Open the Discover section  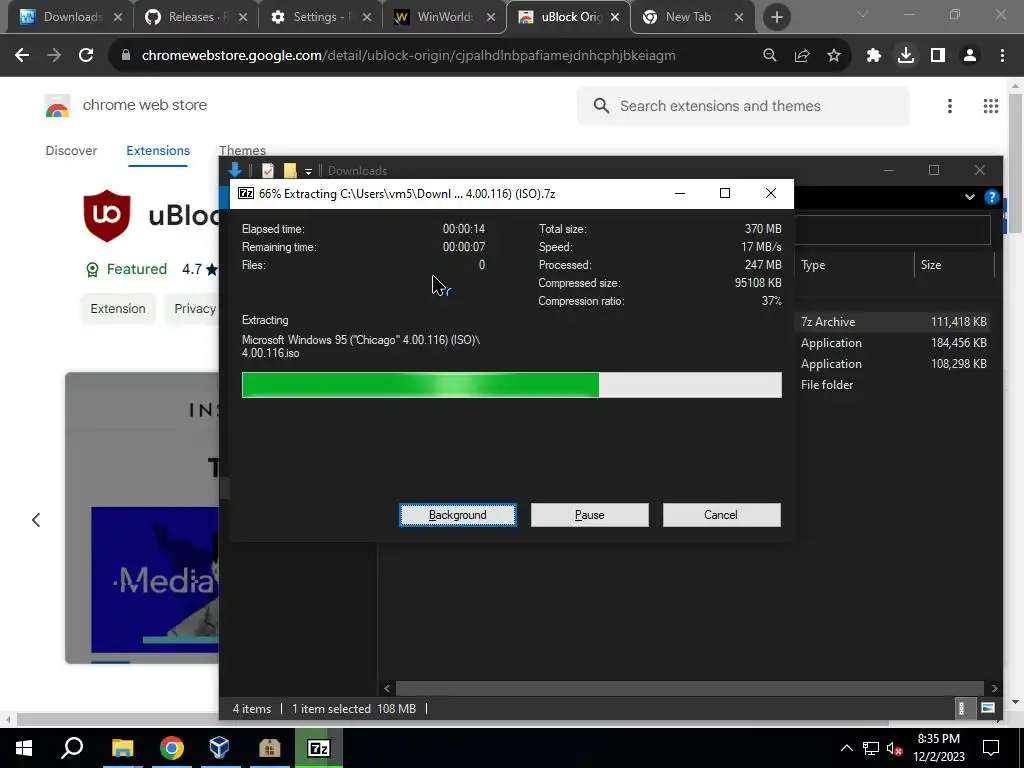tap(71, 151)
